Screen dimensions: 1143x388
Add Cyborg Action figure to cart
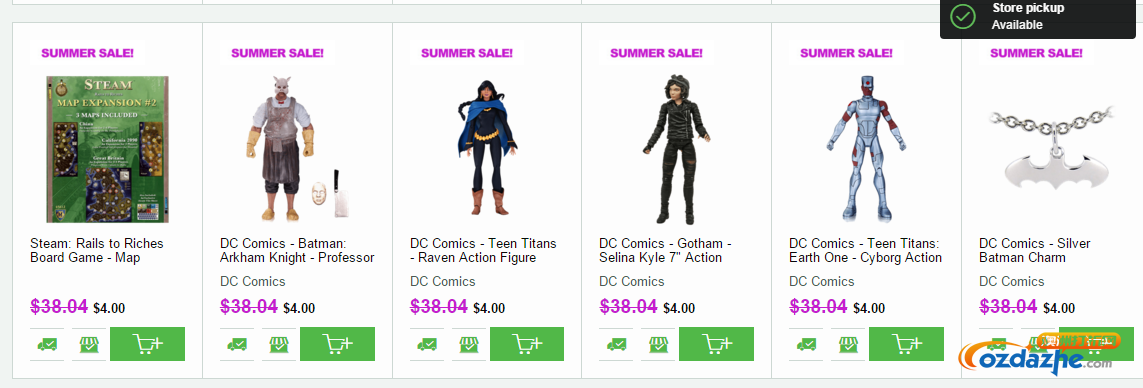coord(907,344)
